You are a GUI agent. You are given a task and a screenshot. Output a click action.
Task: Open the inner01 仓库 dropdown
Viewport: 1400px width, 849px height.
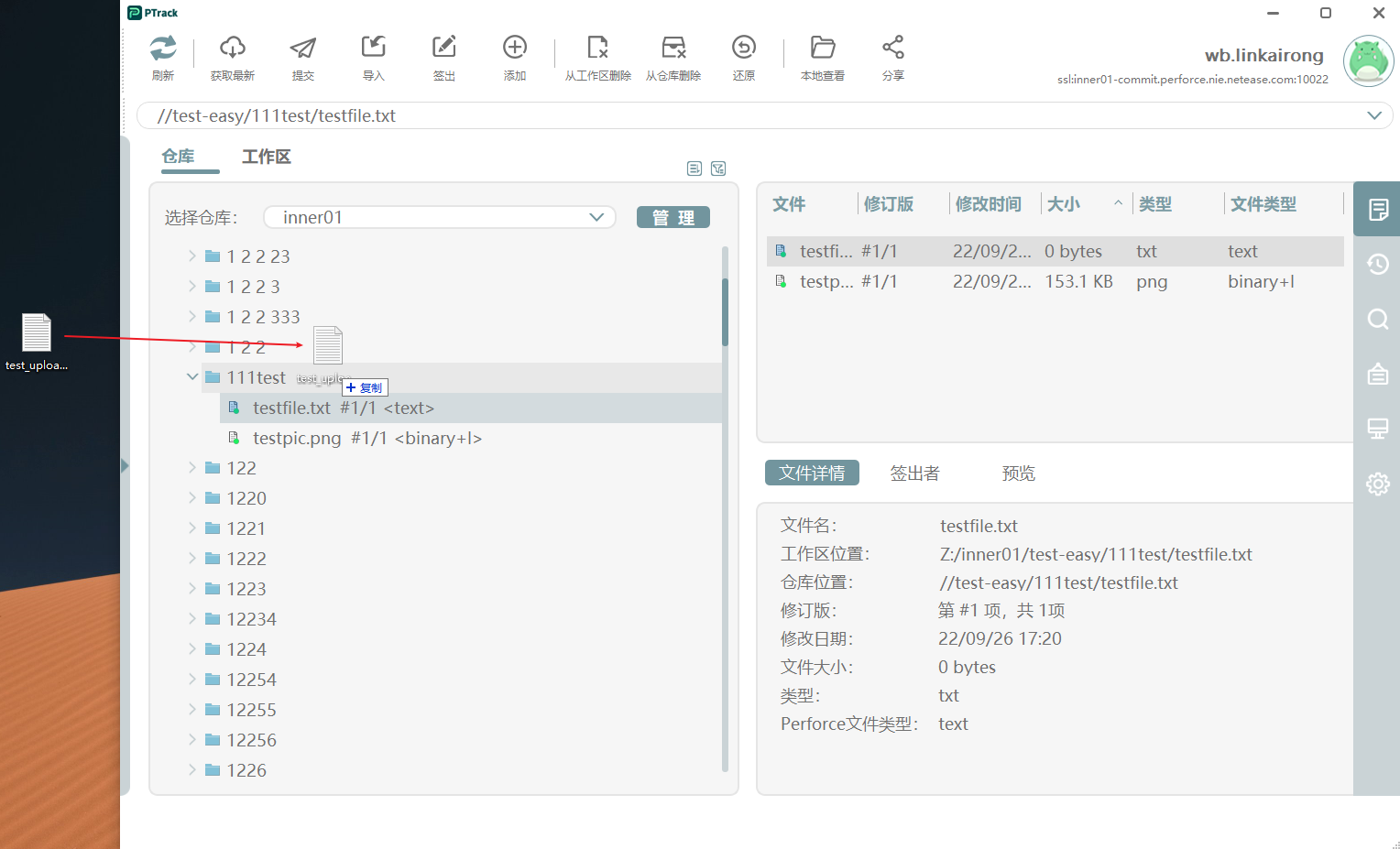click(440, 217)
